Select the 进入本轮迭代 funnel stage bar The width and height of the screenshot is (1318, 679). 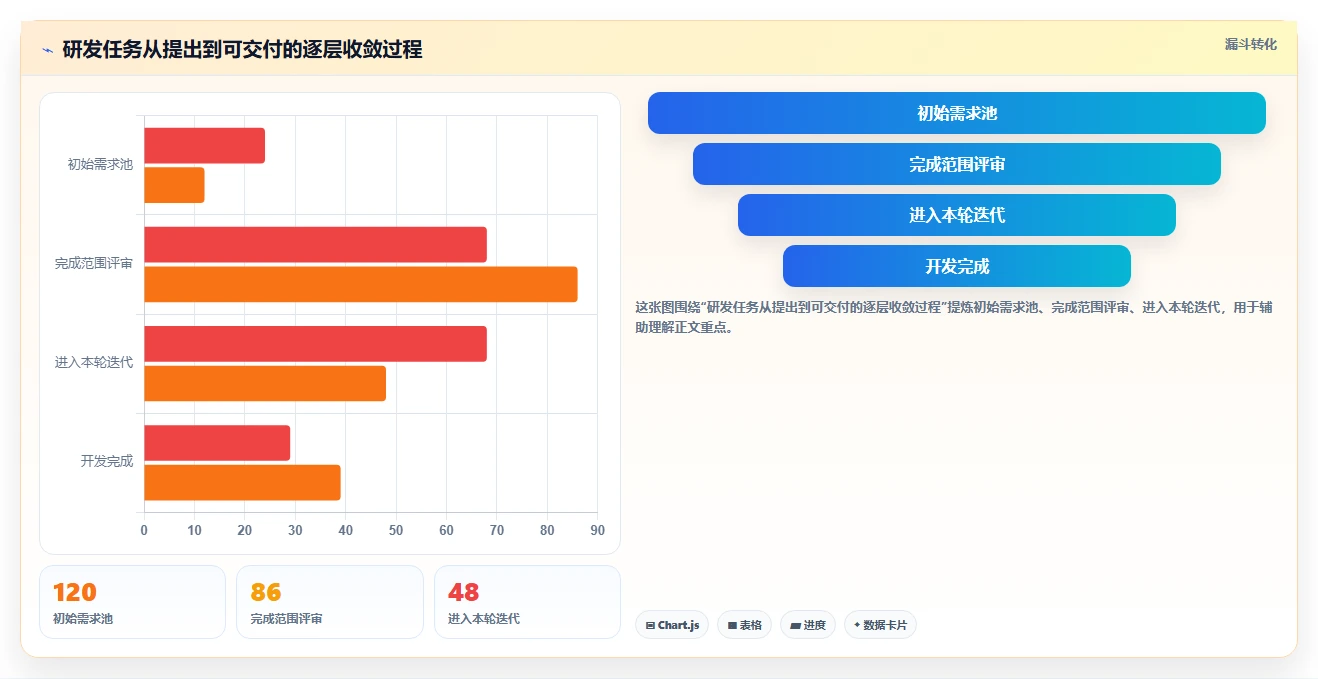[x=956, y=215]
